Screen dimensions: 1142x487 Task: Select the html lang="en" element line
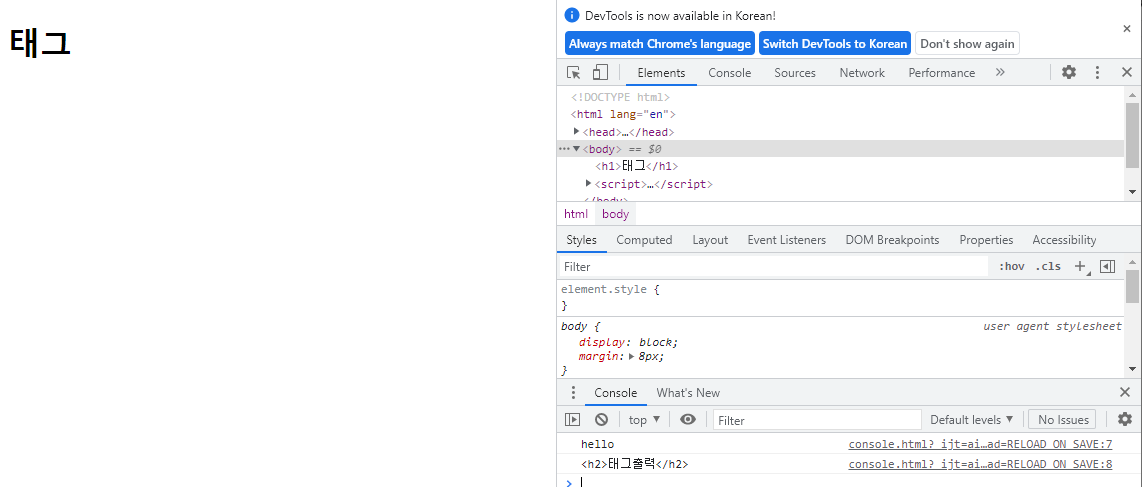[623, 114]
